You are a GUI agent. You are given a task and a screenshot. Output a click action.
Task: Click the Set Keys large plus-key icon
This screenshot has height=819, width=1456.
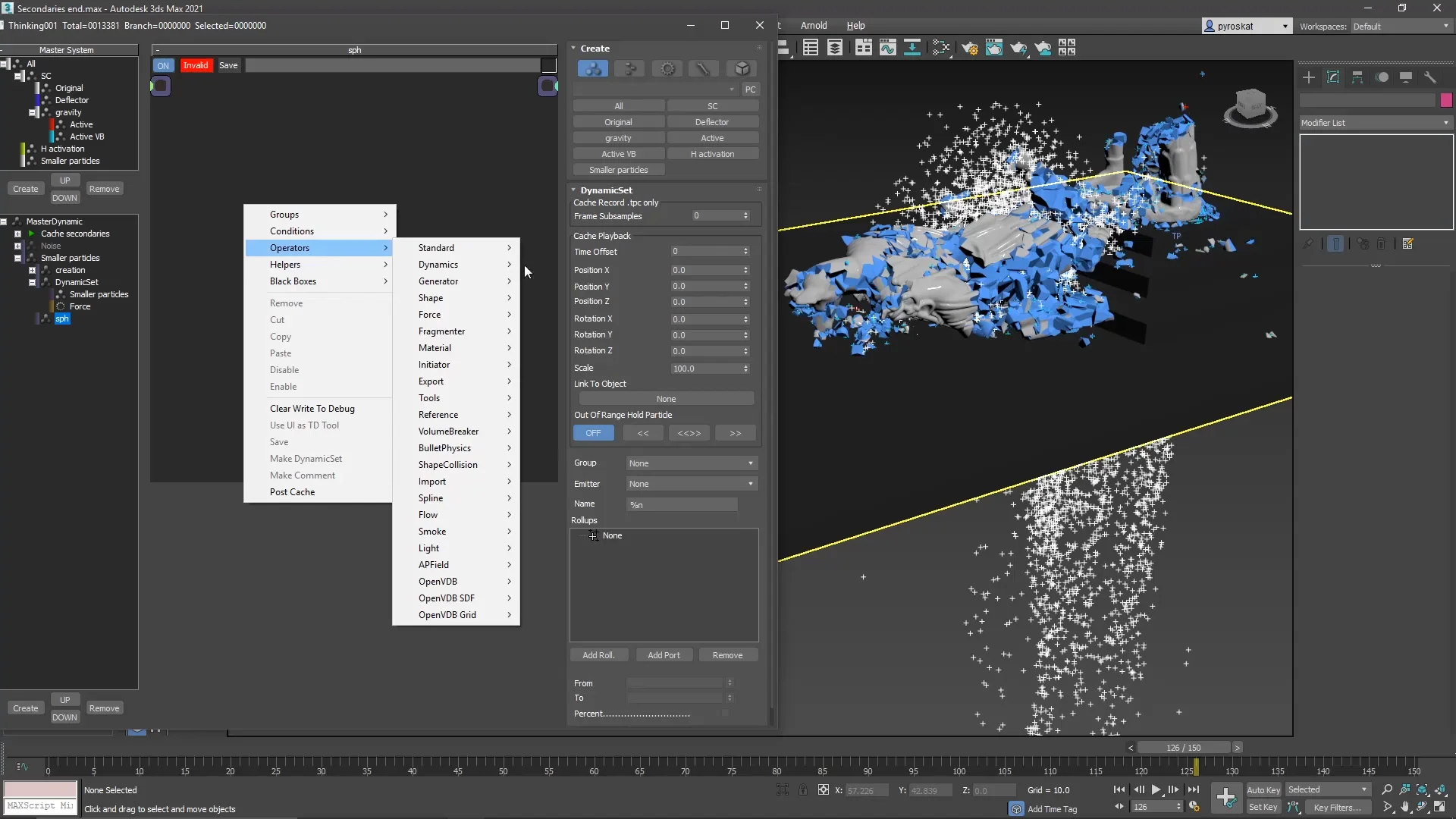pyautogui.click(x=1226, y=797)
